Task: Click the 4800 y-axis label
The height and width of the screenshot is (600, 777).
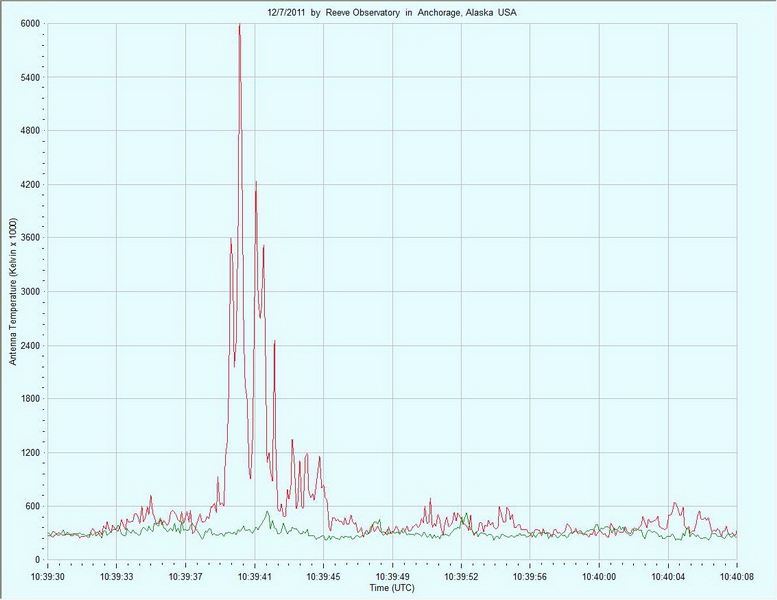Action: coord(30,131)
